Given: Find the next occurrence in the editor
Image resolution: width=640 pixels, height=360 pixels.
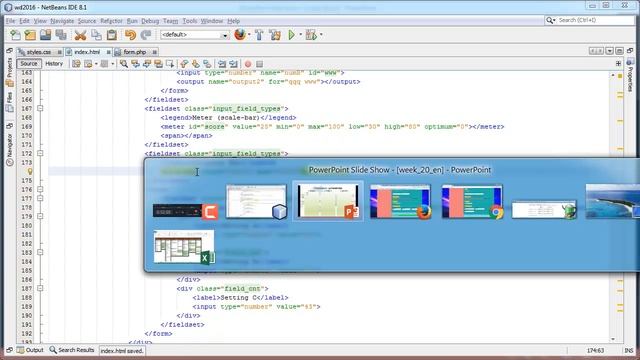Looking at the screenshot, I should (x=147, y=64).
